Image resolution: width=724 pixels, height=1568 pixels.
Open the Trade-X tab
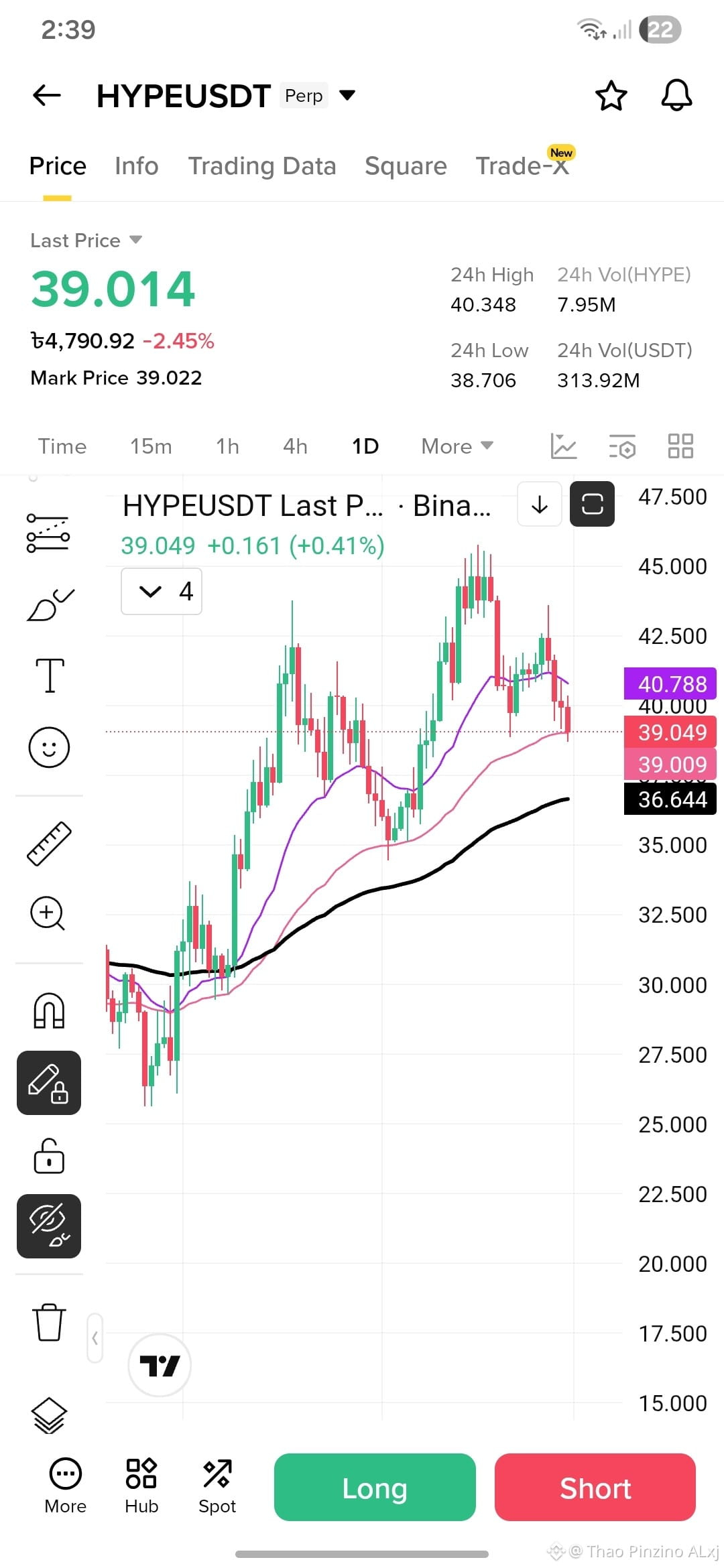pos(523,166)
